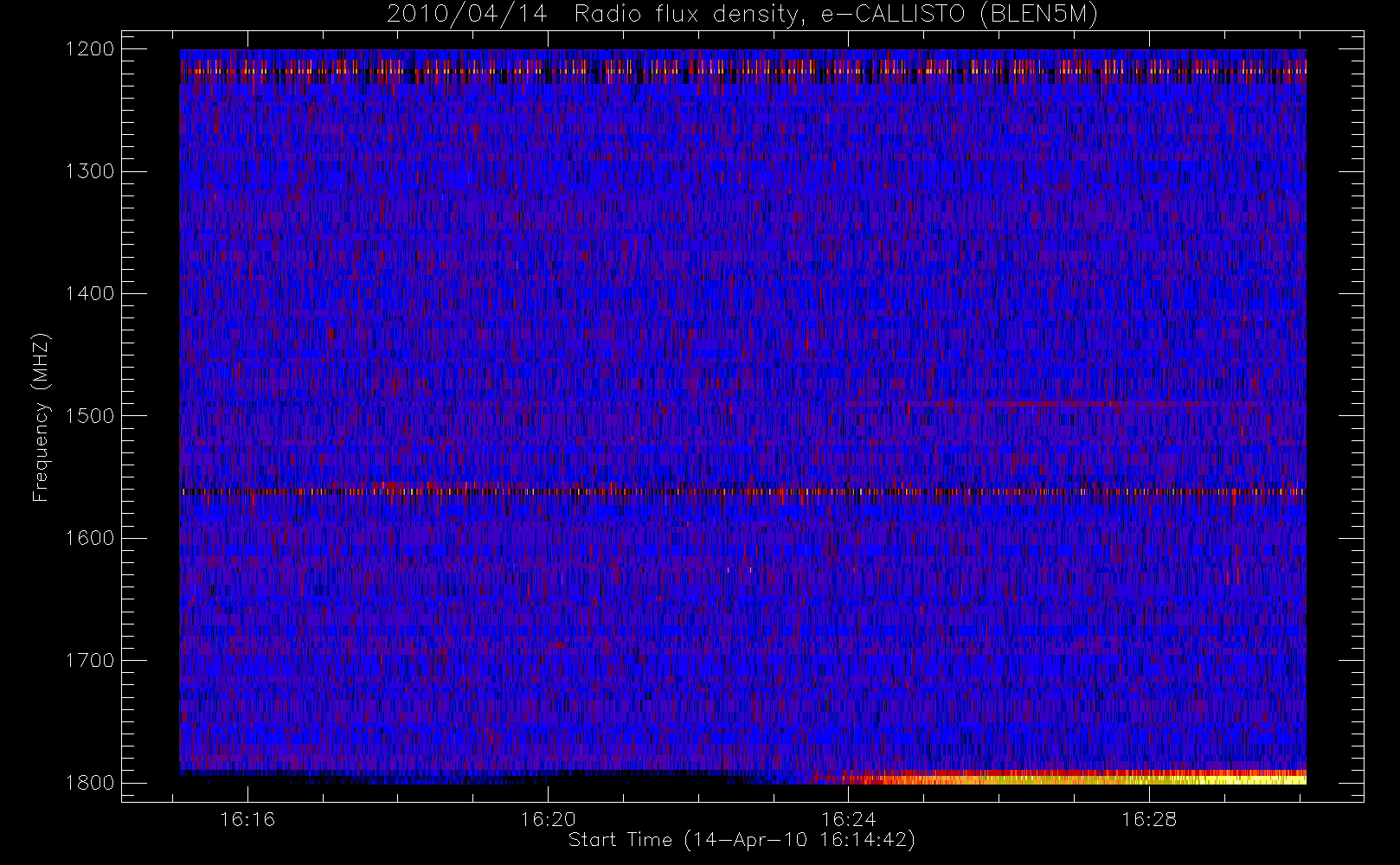Click the '1300' frequency axis label
This screenshot has height=865, width=1400.
pos(90,171)
